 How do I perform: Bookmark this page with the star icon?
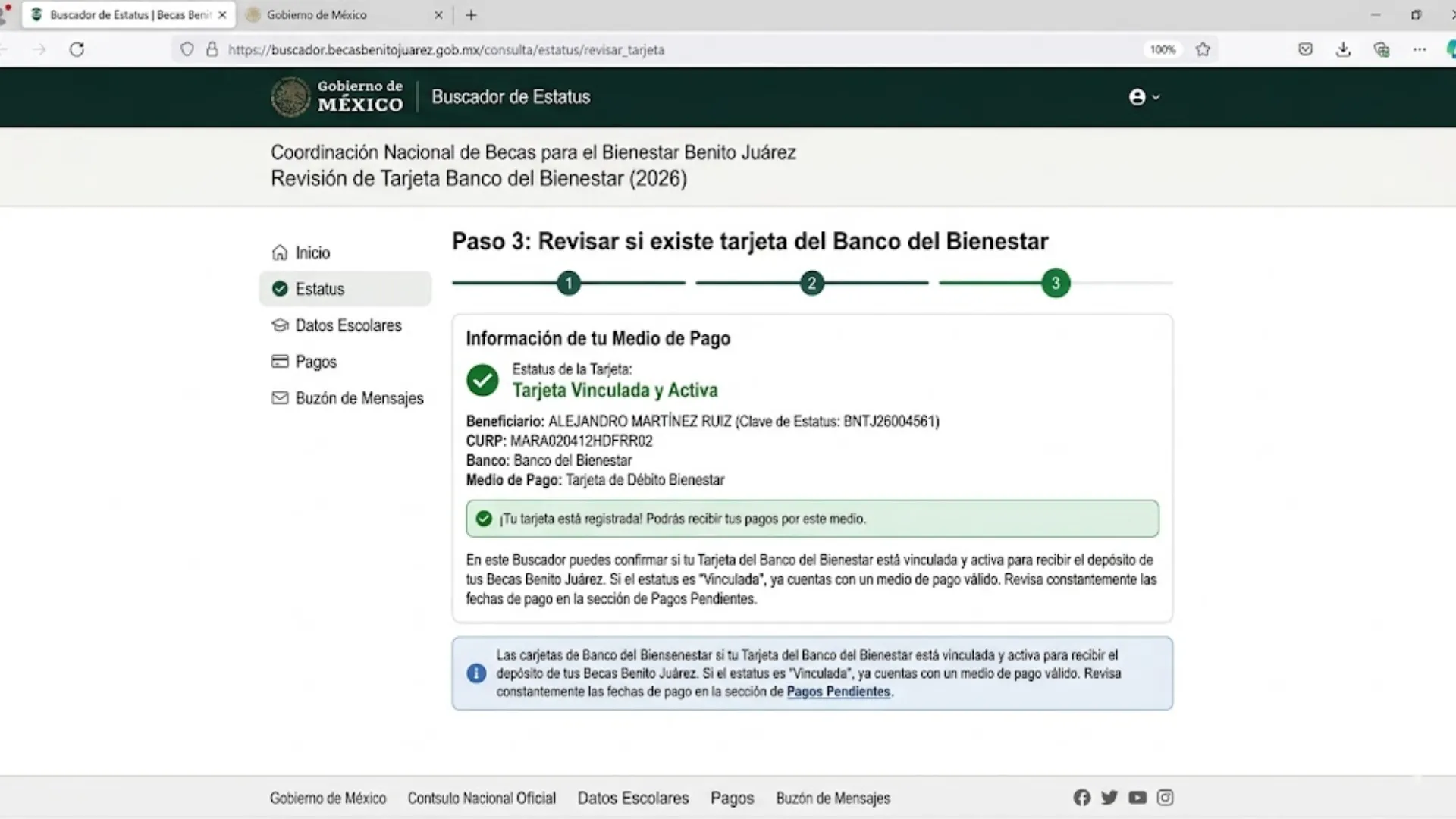point(1203,49)
